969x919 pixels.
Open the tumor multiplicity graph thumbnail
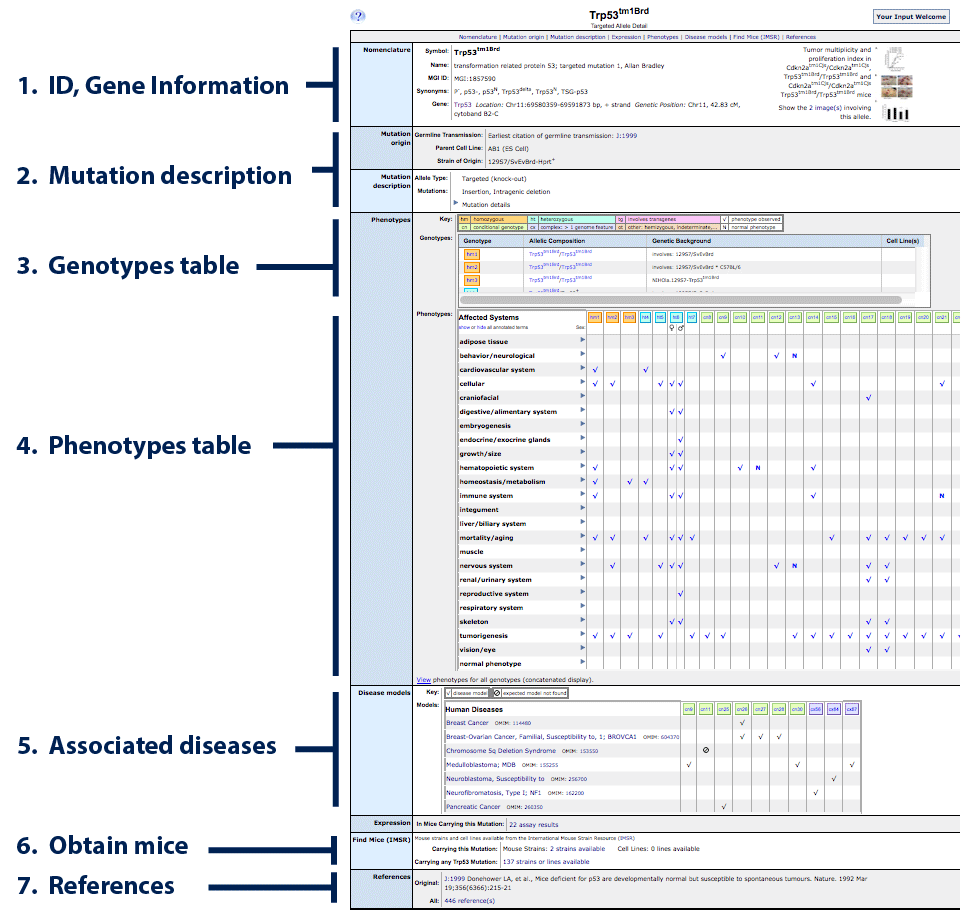(899, 58)
